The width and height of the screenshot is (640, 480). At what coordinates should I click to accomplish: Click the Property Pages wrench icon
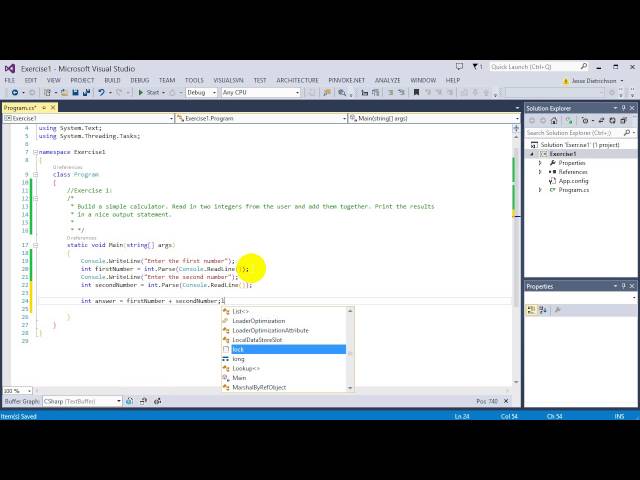(x=558, y=310)
